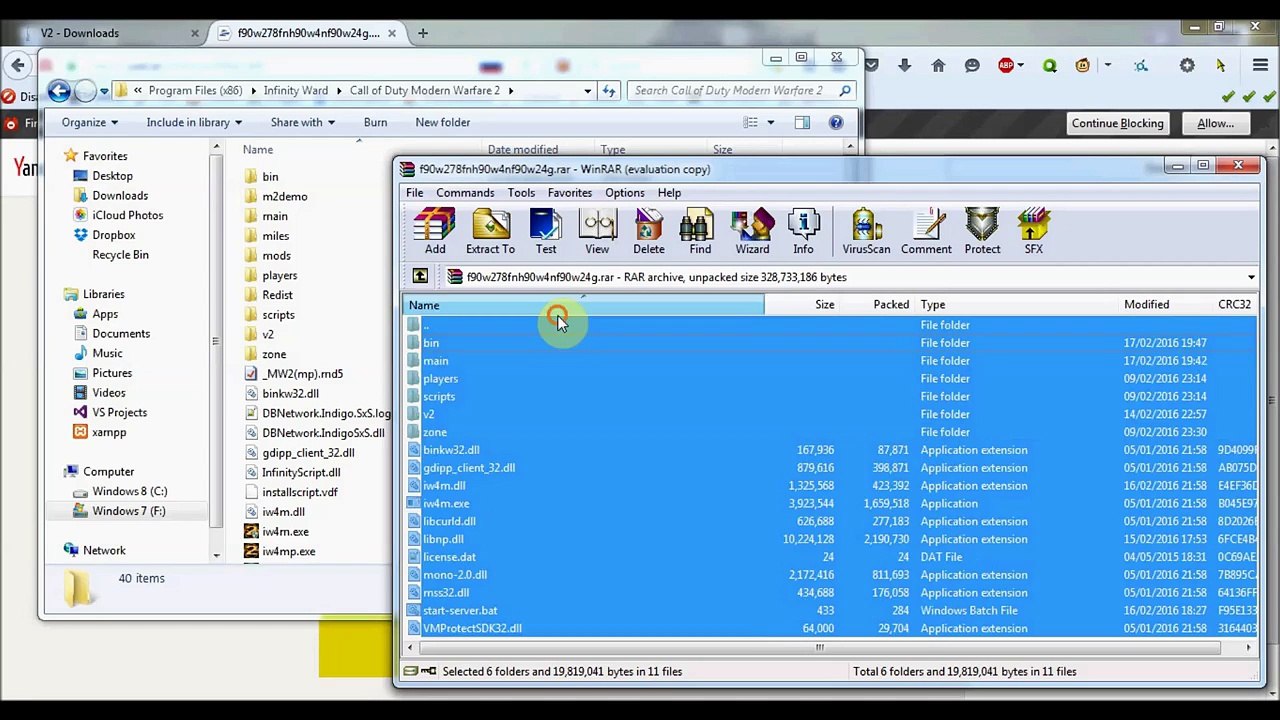The height and width of the screenshot is (720, 1280).
Task: Open the Include in library dropdown
Action: 194,122
